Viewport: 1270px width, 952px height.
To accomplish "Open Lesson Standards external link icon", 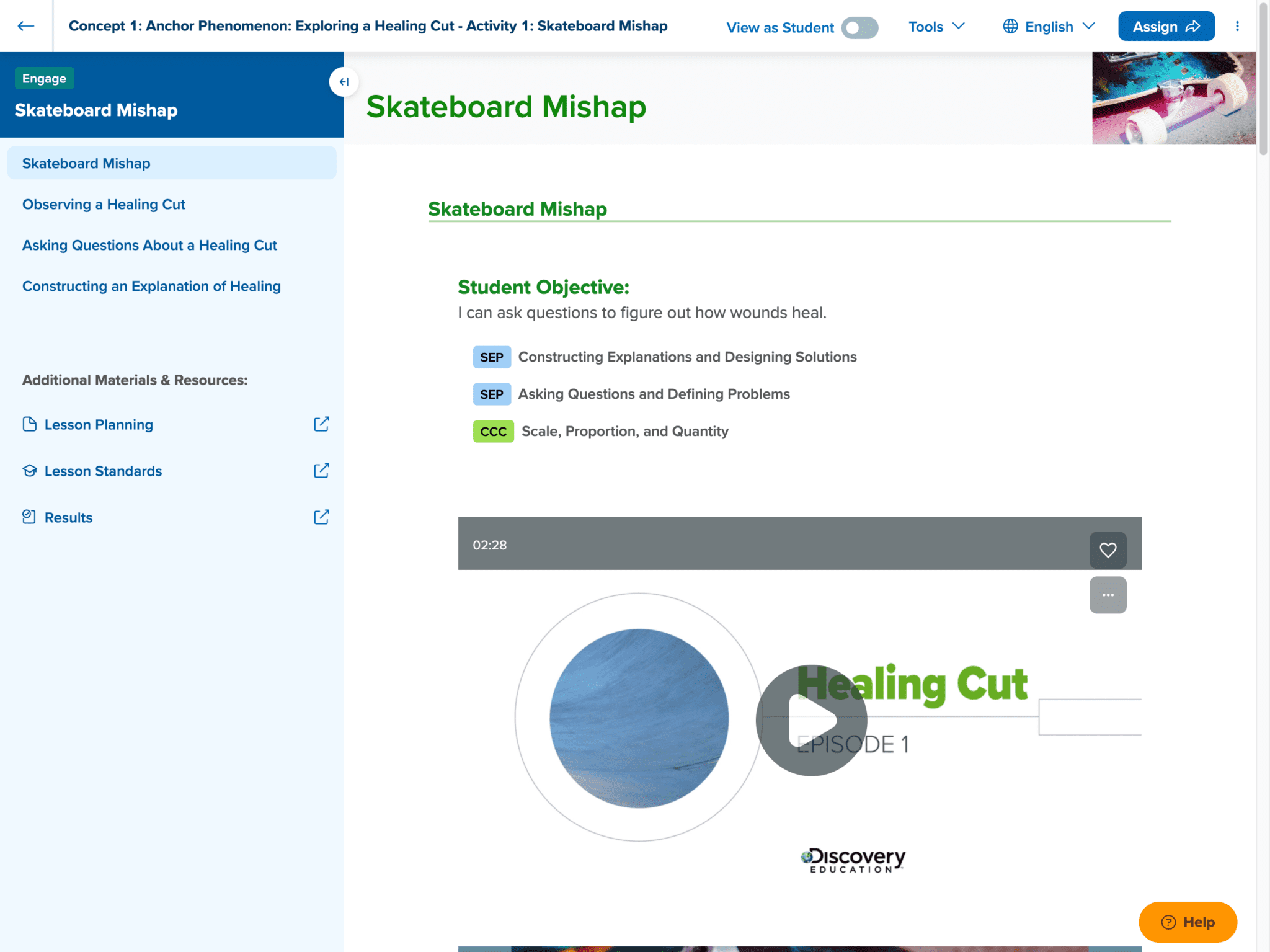I will (321, 471).
